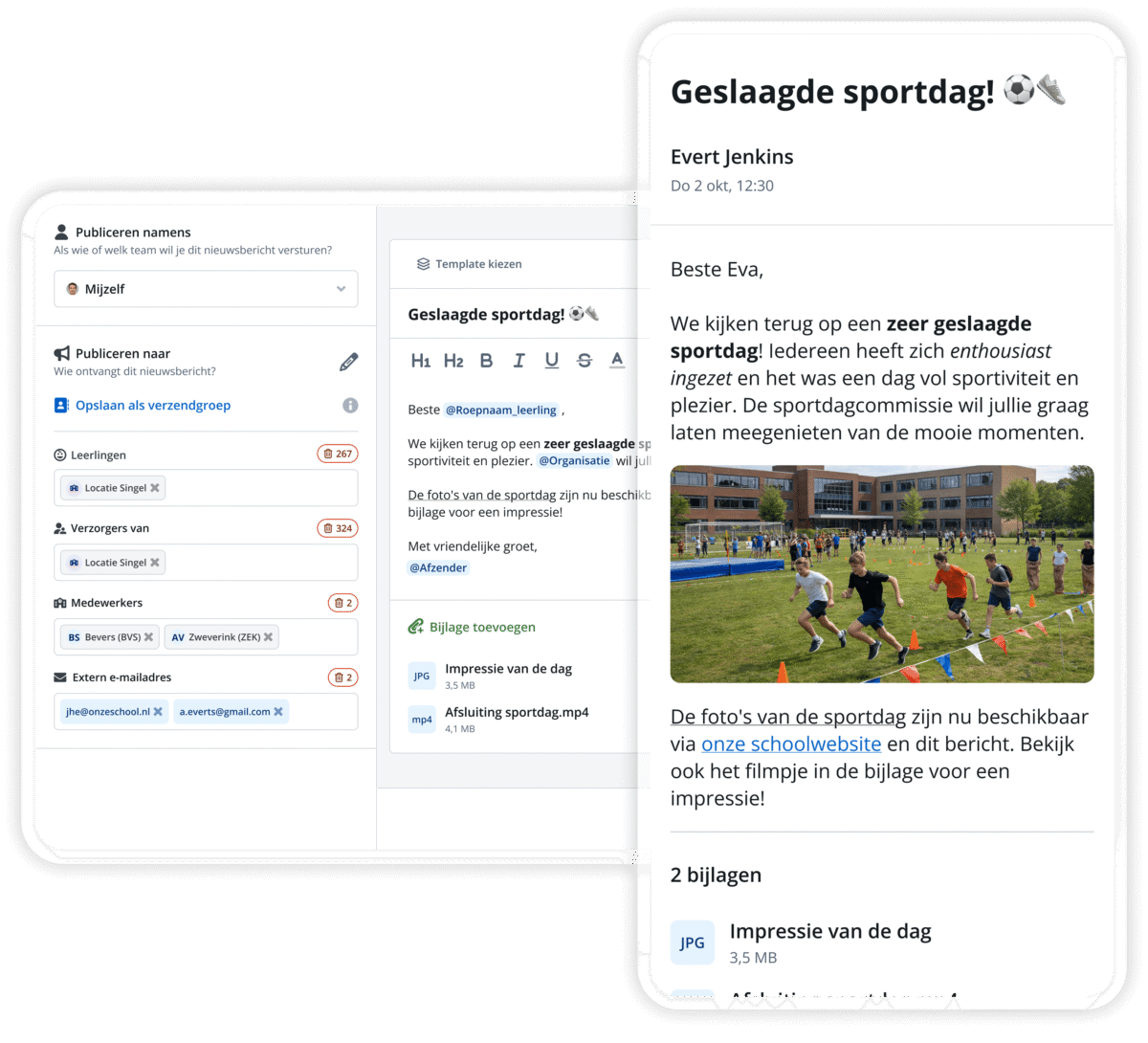Toggle bold text formatting
The height and width of the screenshot is (1043, 1148).
[486, 361]
